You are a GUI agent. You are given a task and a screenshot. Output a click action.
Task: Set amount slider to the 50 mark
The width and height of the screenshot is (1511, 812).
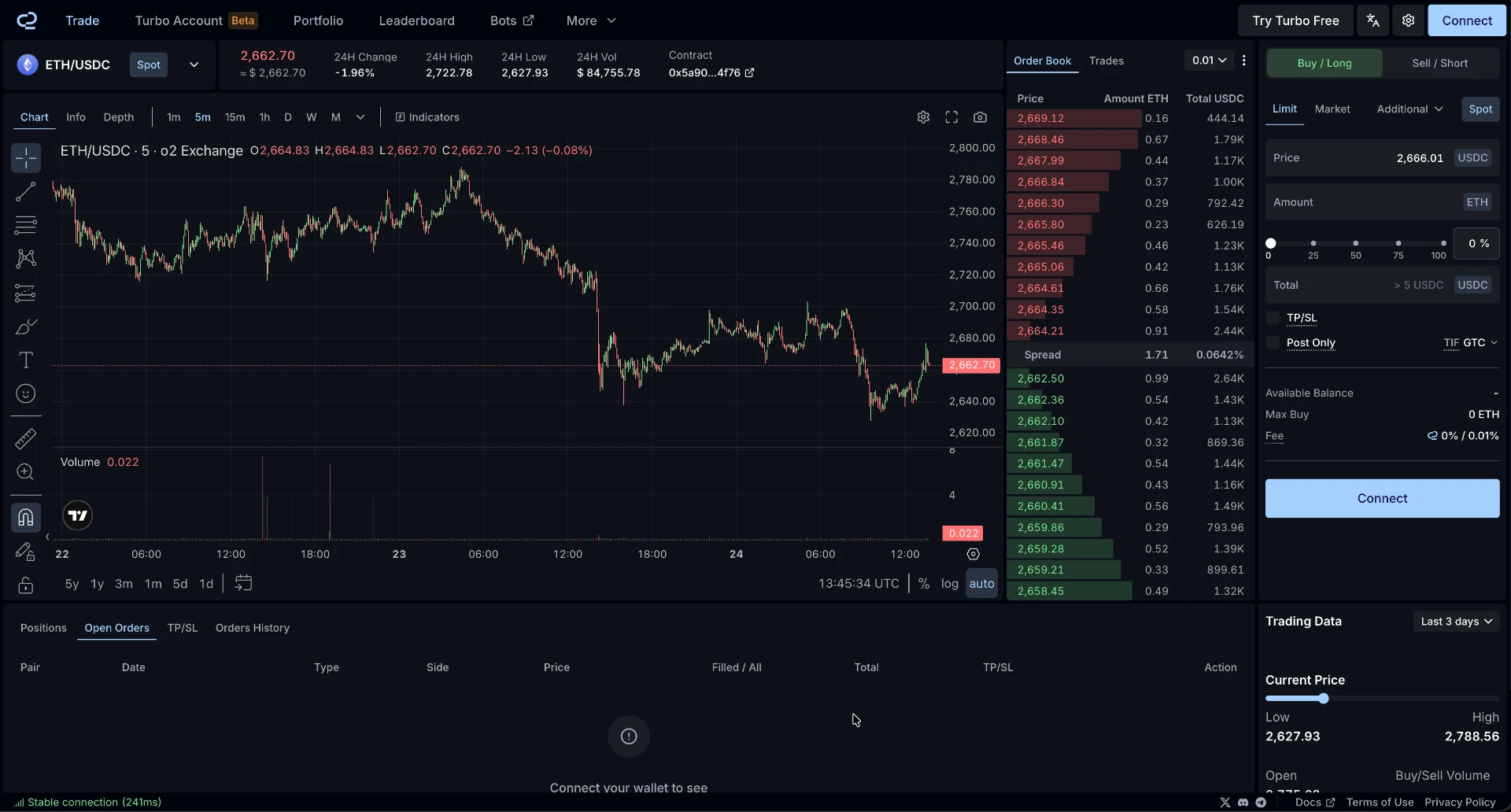coord(1355,244)
